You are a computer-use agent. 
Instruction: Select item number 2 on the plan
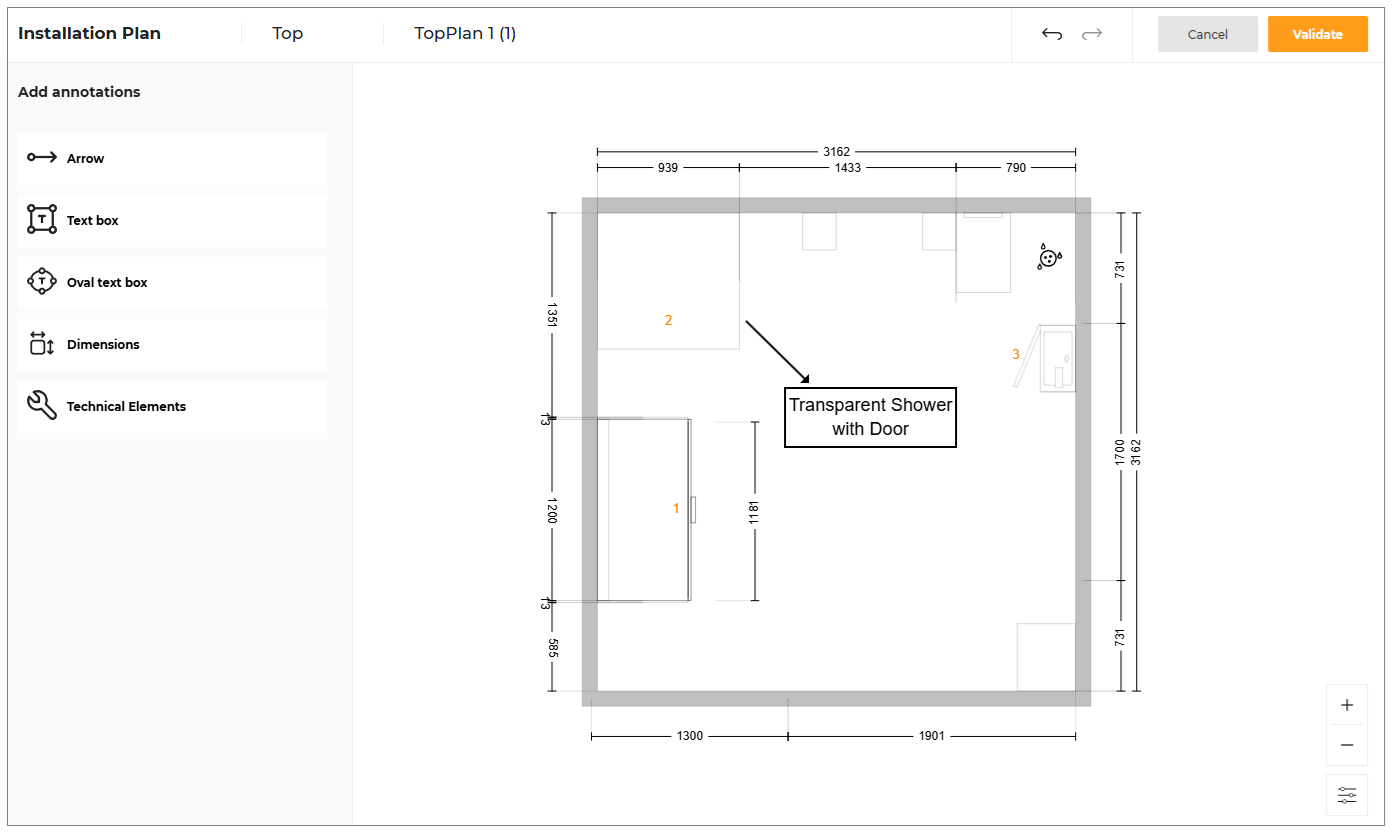[668, 321]
